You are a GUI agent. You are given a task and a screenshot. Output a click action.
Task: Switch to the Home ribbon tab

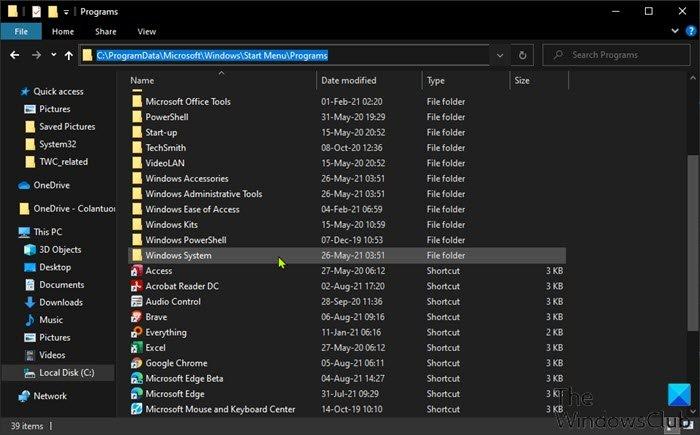pos(63,31)
